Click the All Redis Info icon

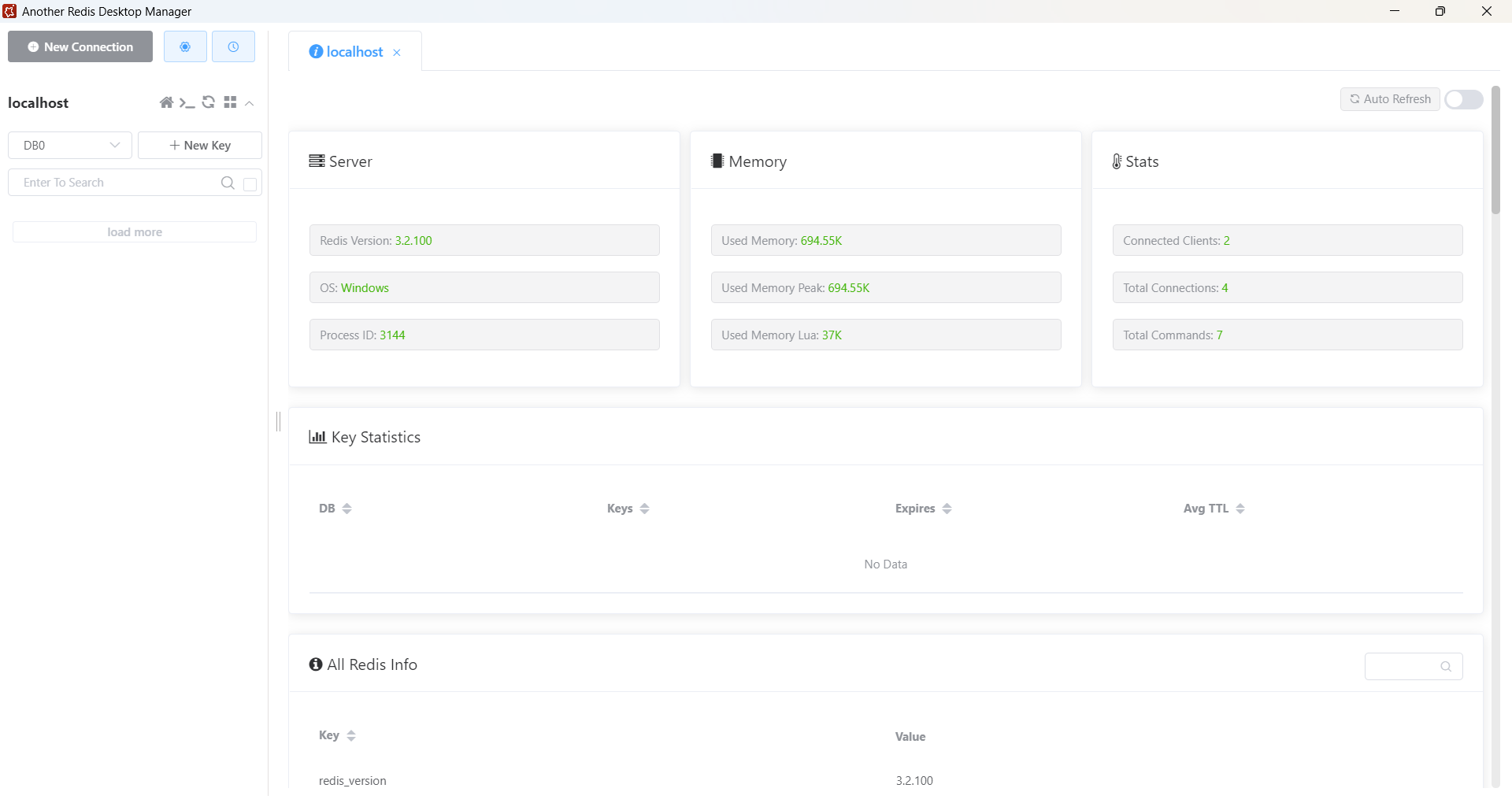(316, 664)
